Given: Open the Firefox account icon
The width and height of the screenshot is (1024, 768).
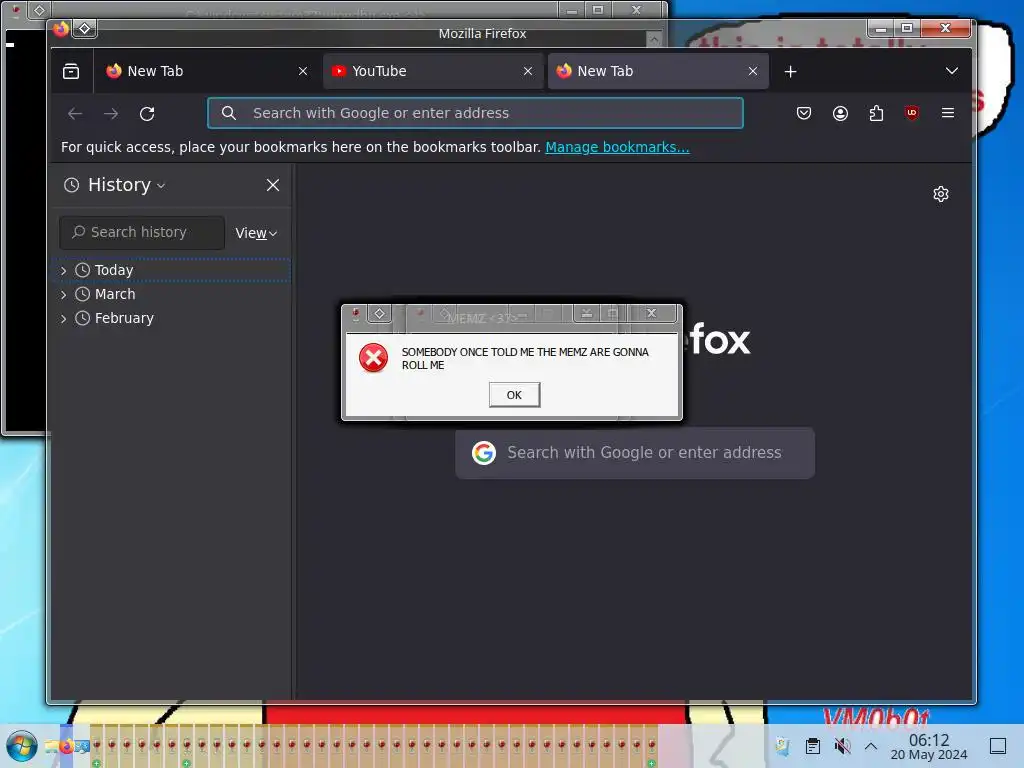Looking at the screenshot, I should tap(840, 113).
